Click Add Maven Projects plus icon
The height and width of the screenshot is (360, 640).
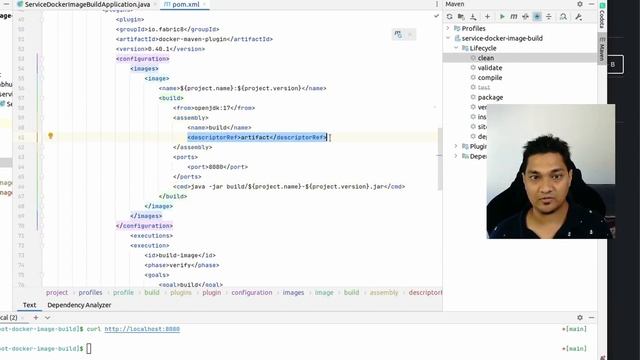click(x=487, y=17)
